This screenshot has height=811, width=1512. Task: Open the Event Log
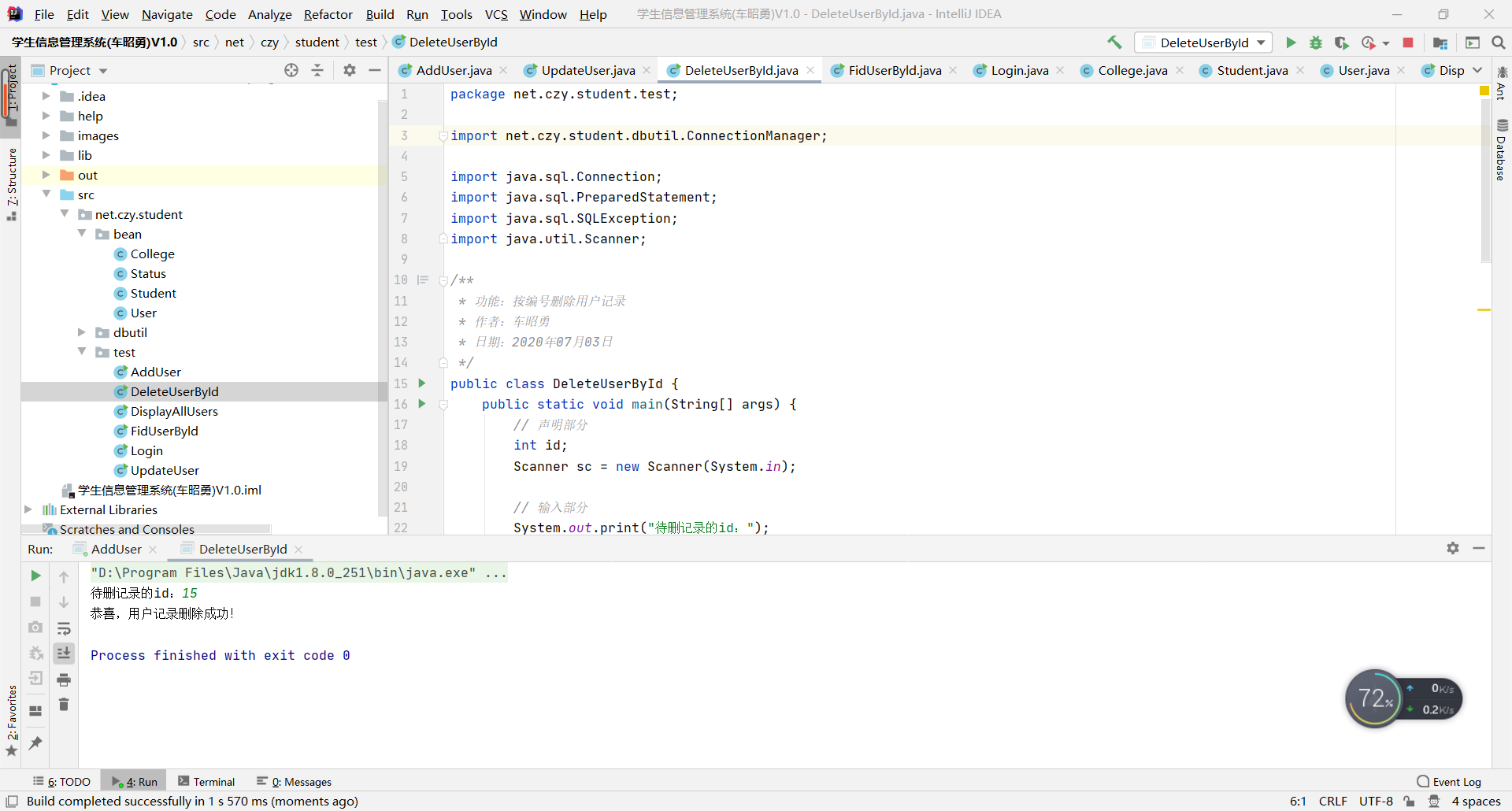pos(1449,782)
